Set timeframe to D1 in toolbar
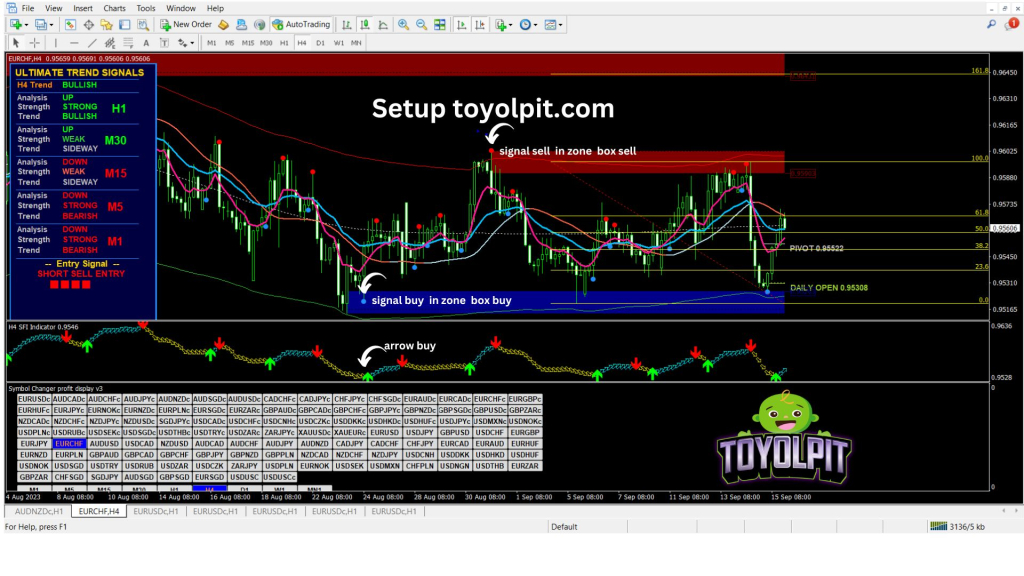Screen dimensions: 1024x576 point(320,43)
